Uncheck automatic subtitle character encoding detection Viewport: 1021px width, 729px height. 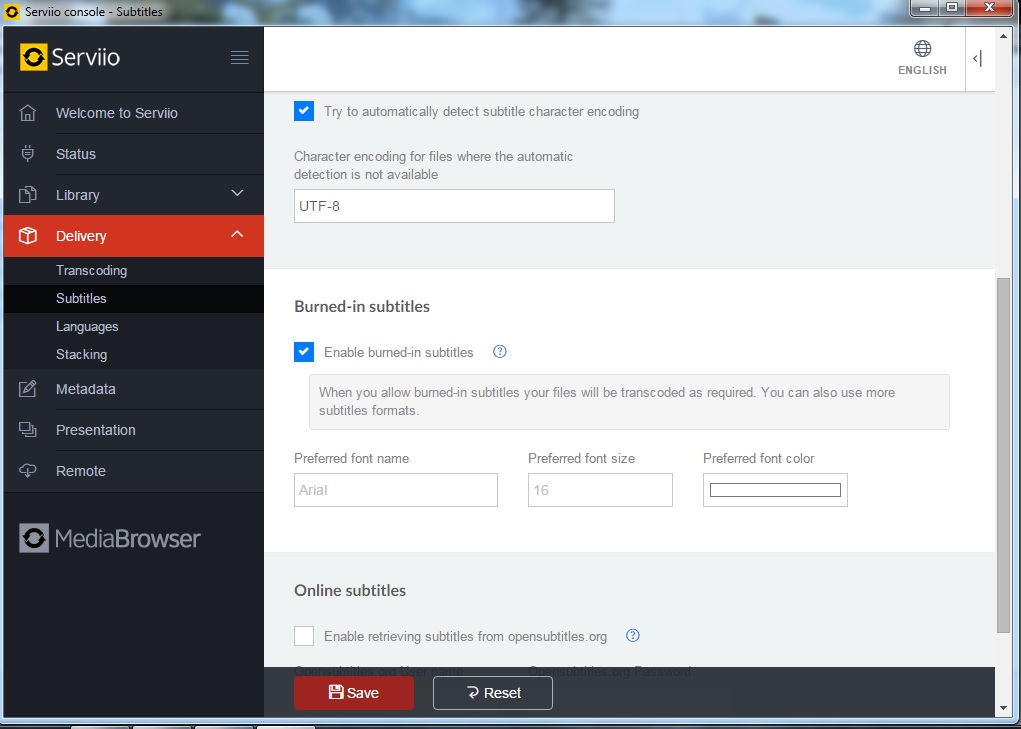[x=304, y=111]
